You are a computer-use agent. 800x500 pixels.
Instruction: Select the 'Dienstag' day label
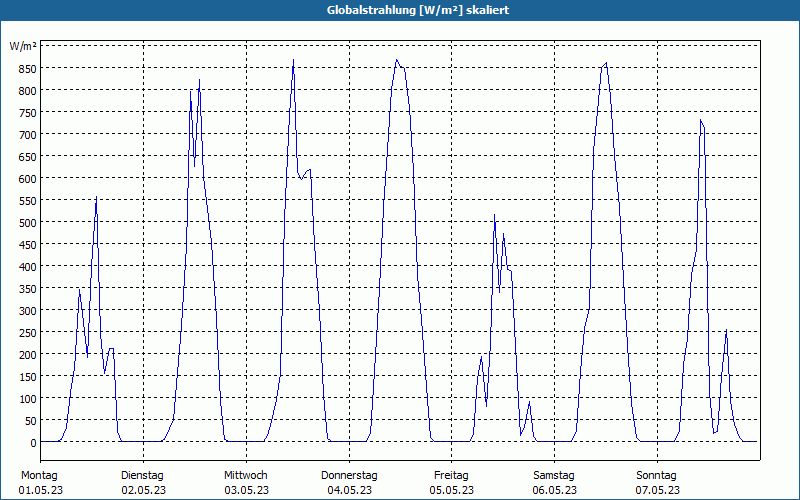[x=142, y=476]
